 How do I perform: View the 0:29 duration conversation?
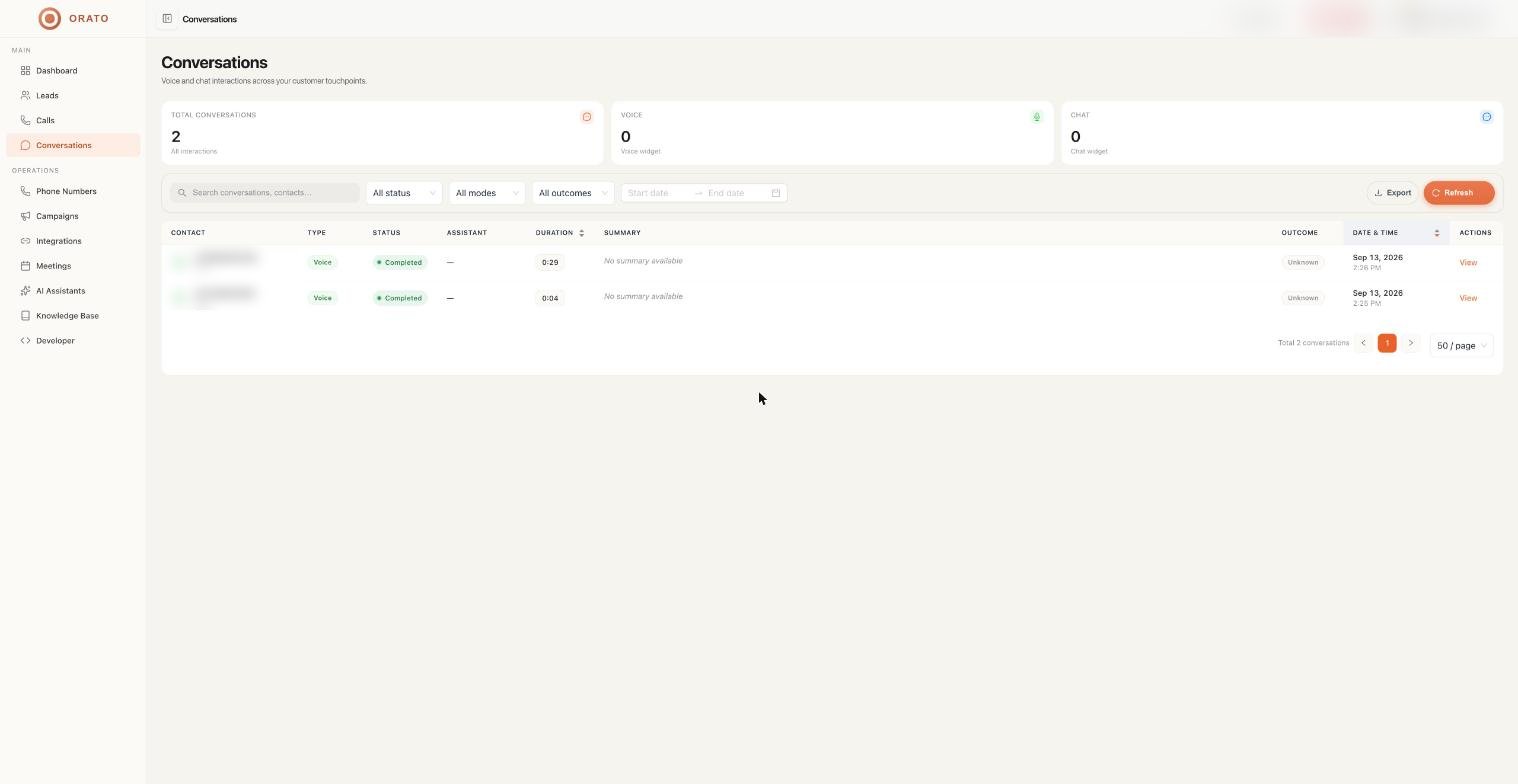point(1468,263)
